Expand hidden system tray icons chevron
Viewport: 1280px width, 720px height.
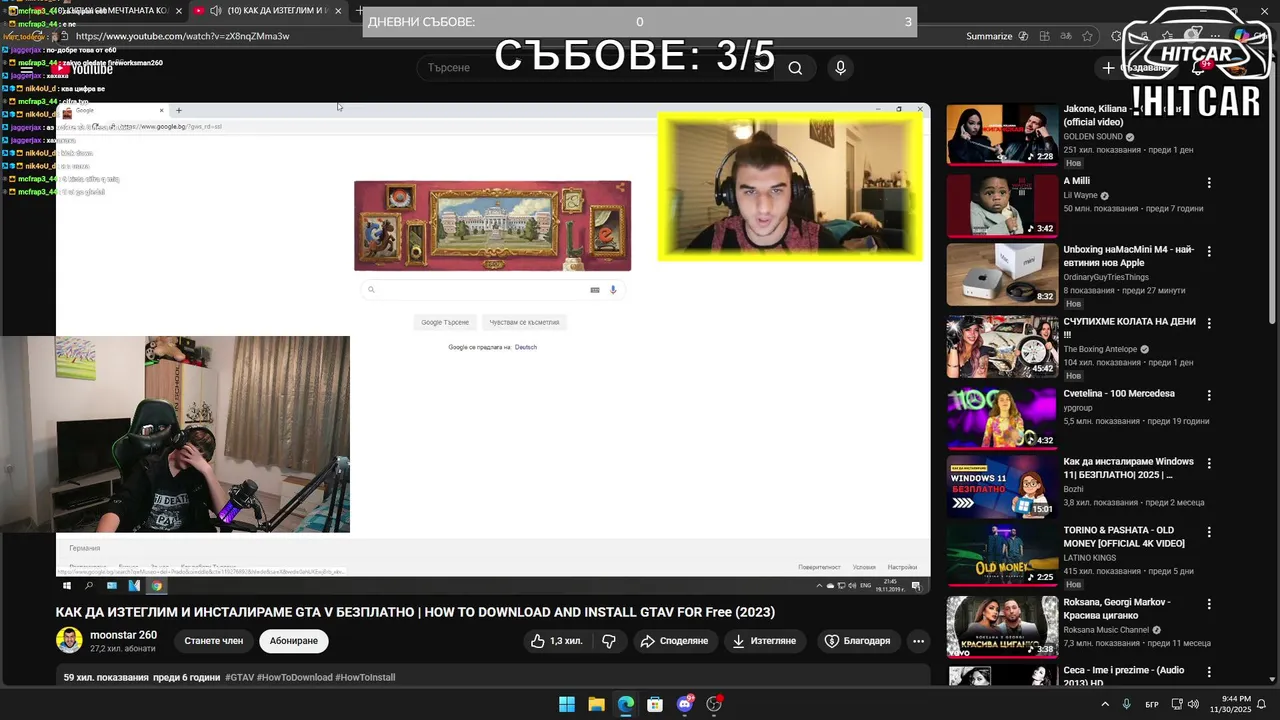(x=1105, y=704)
